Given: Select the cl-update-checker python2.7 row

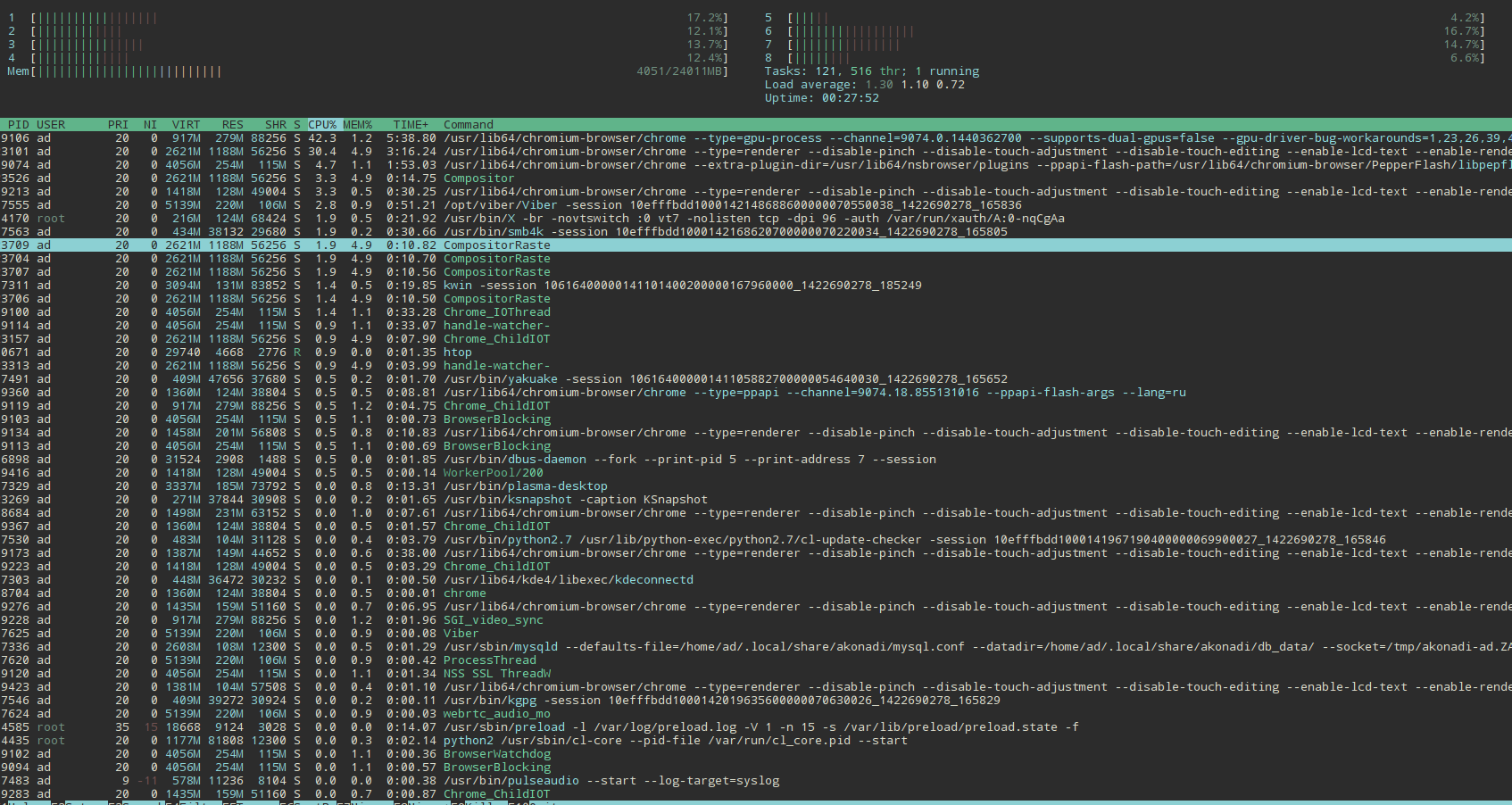Looking at the screenshot, I should click(x=756, y=540).
